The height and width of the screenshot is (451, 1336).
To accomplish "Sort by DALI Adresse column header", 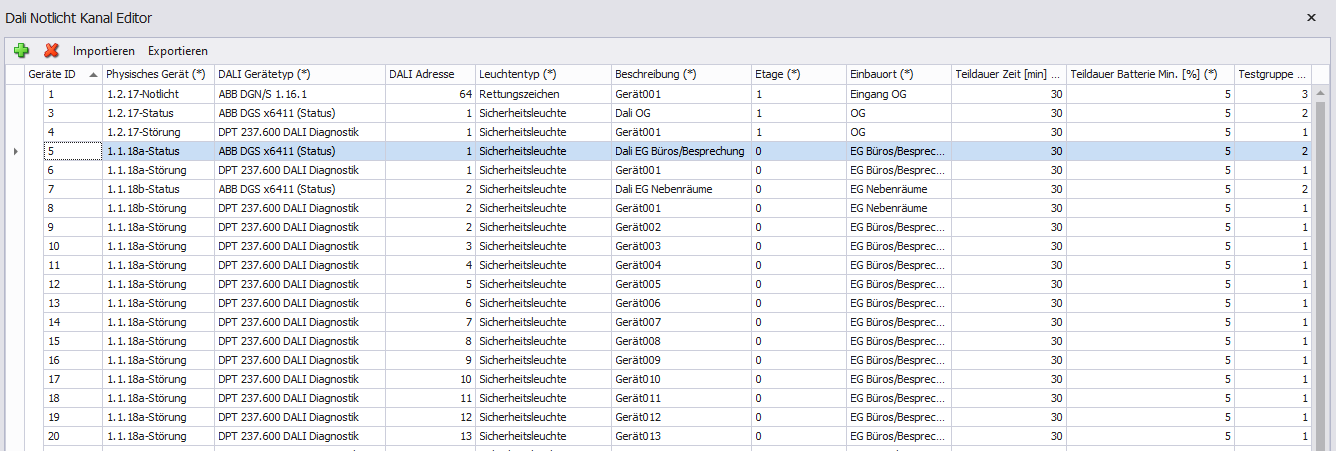I will [x=430, y=74].
